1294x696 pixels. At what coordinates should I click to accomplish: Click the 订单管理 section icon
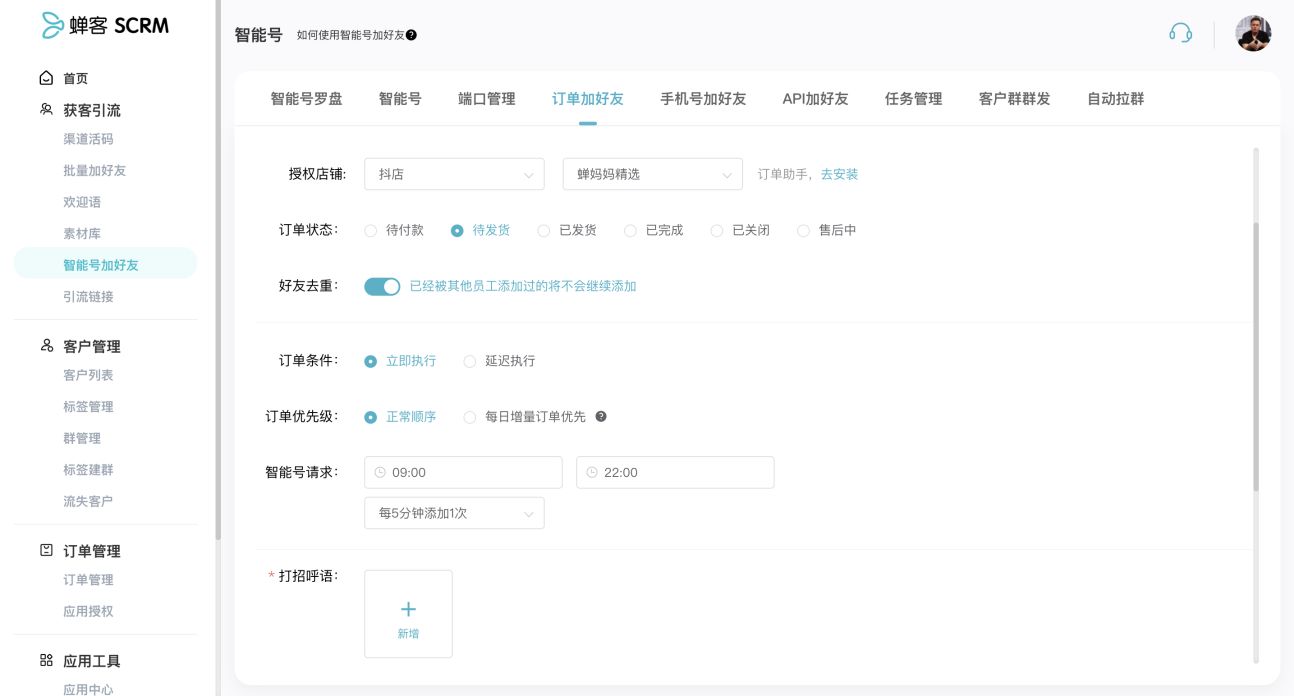[x=46, y=550]
